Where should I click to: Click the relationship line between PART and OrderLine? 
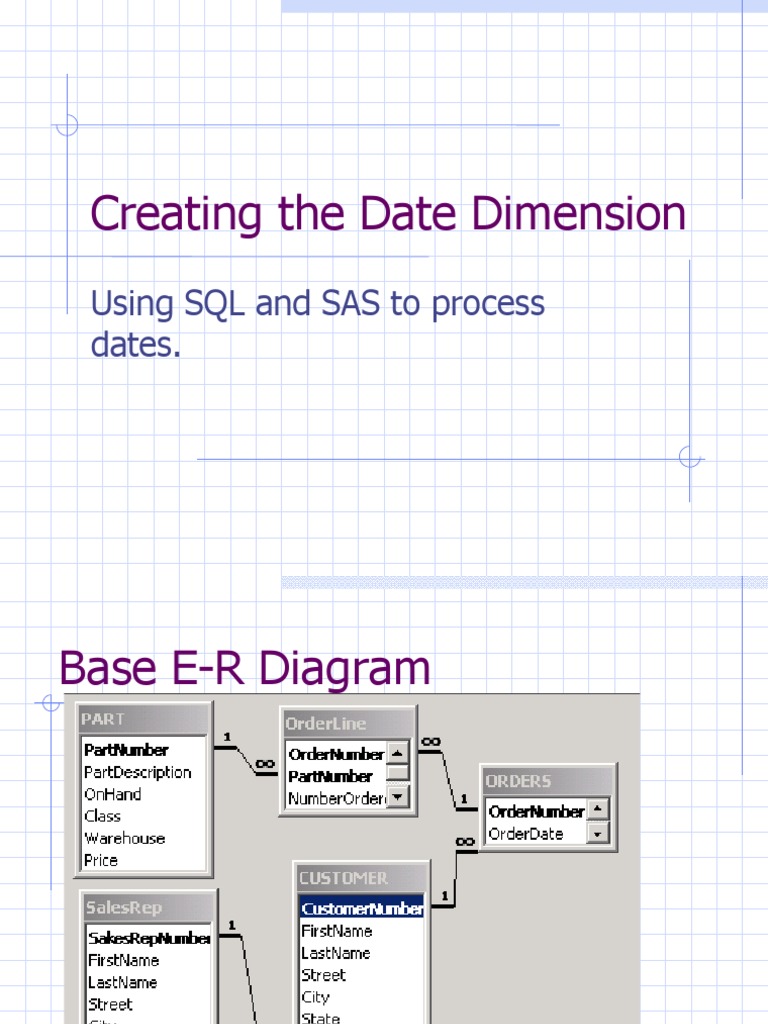(x=246, y=761)
